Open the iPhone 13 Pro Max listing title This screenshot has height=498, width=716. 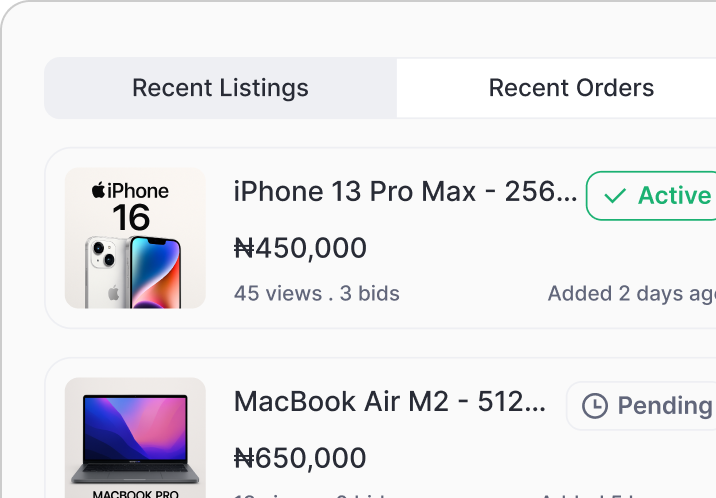click(405, 191)
